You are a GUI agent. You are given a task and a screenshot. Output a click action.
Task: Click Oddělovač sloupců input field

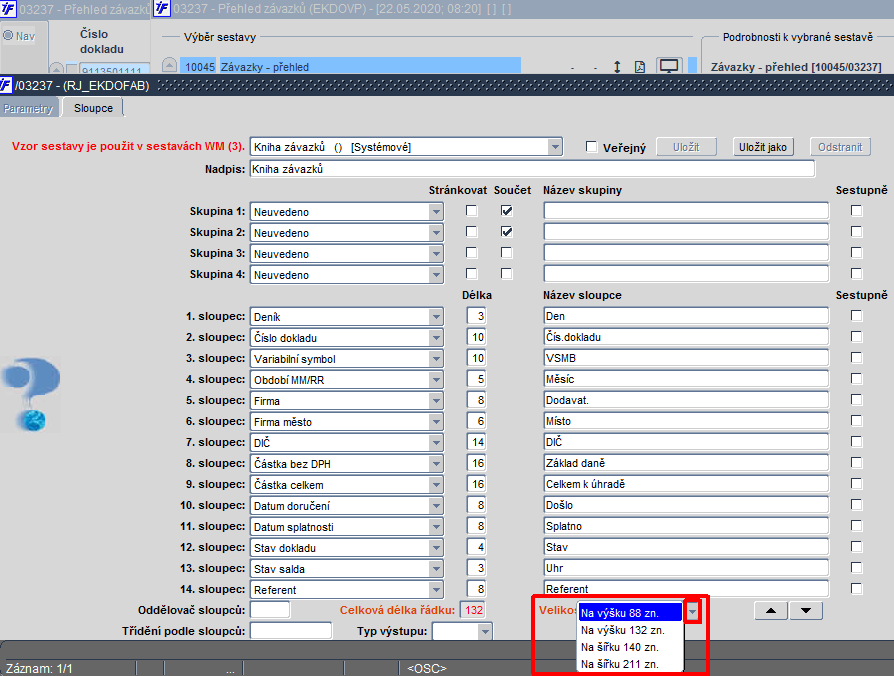pos(270,610)
